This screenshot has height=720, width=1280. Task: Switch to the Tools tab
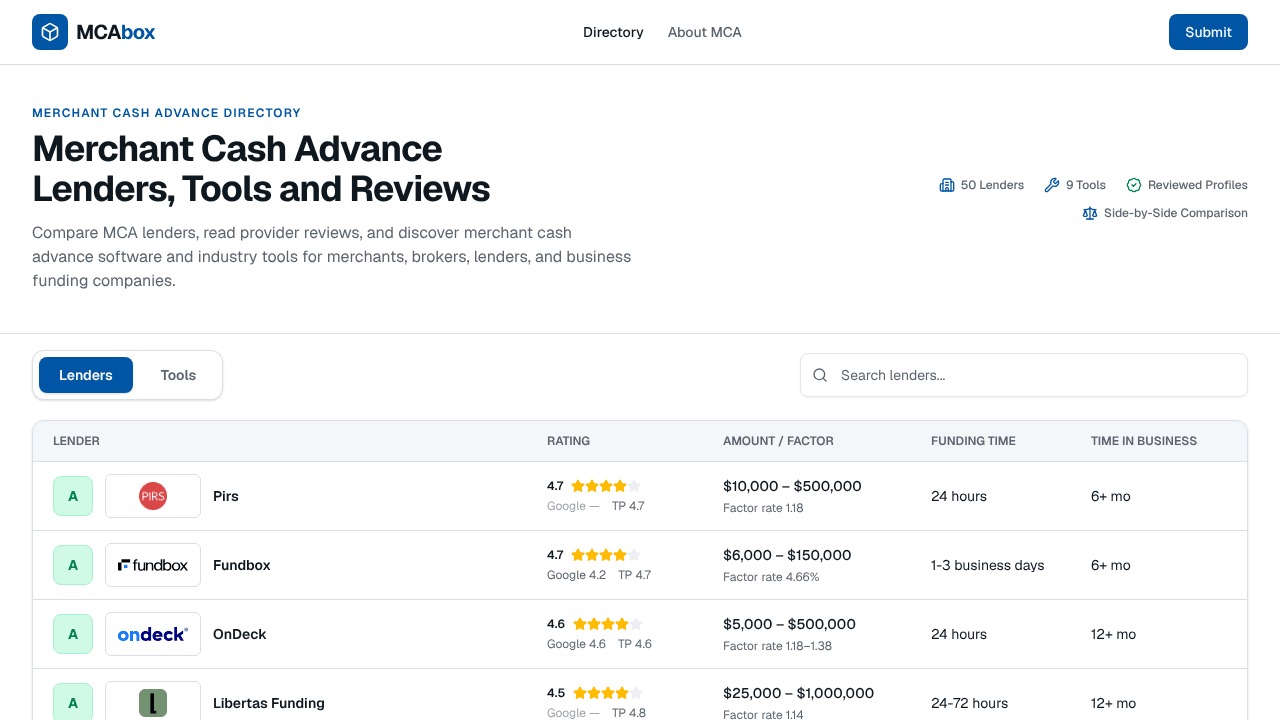(x=178, y=375)
